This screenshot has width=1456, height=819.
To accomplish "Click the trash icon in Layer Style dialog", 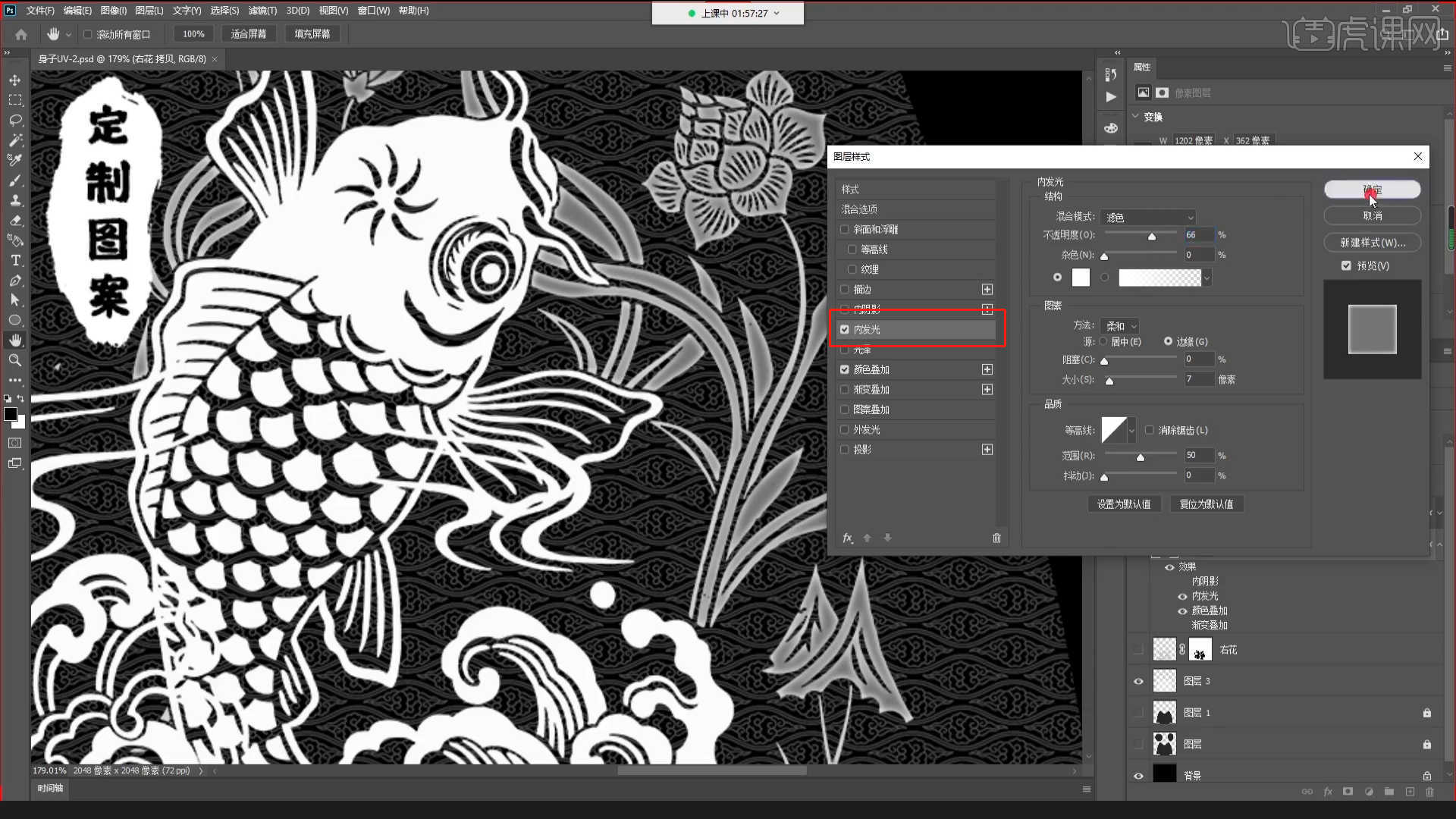I will (x=996, y=538).
